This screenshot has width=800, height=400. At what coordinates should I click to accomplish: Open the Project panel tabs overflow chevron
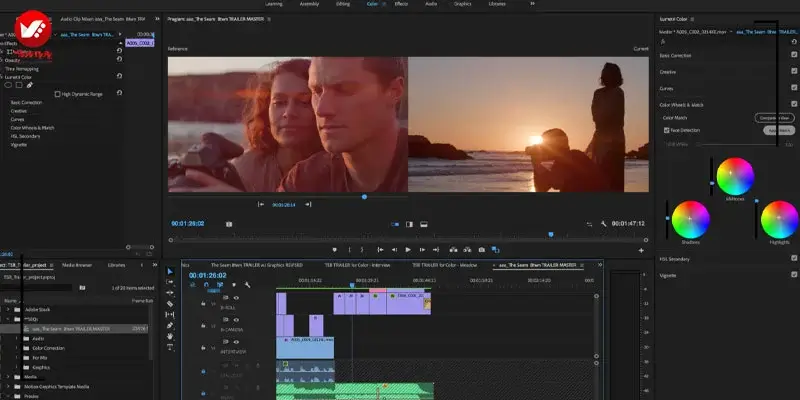(x=155, y=265)
